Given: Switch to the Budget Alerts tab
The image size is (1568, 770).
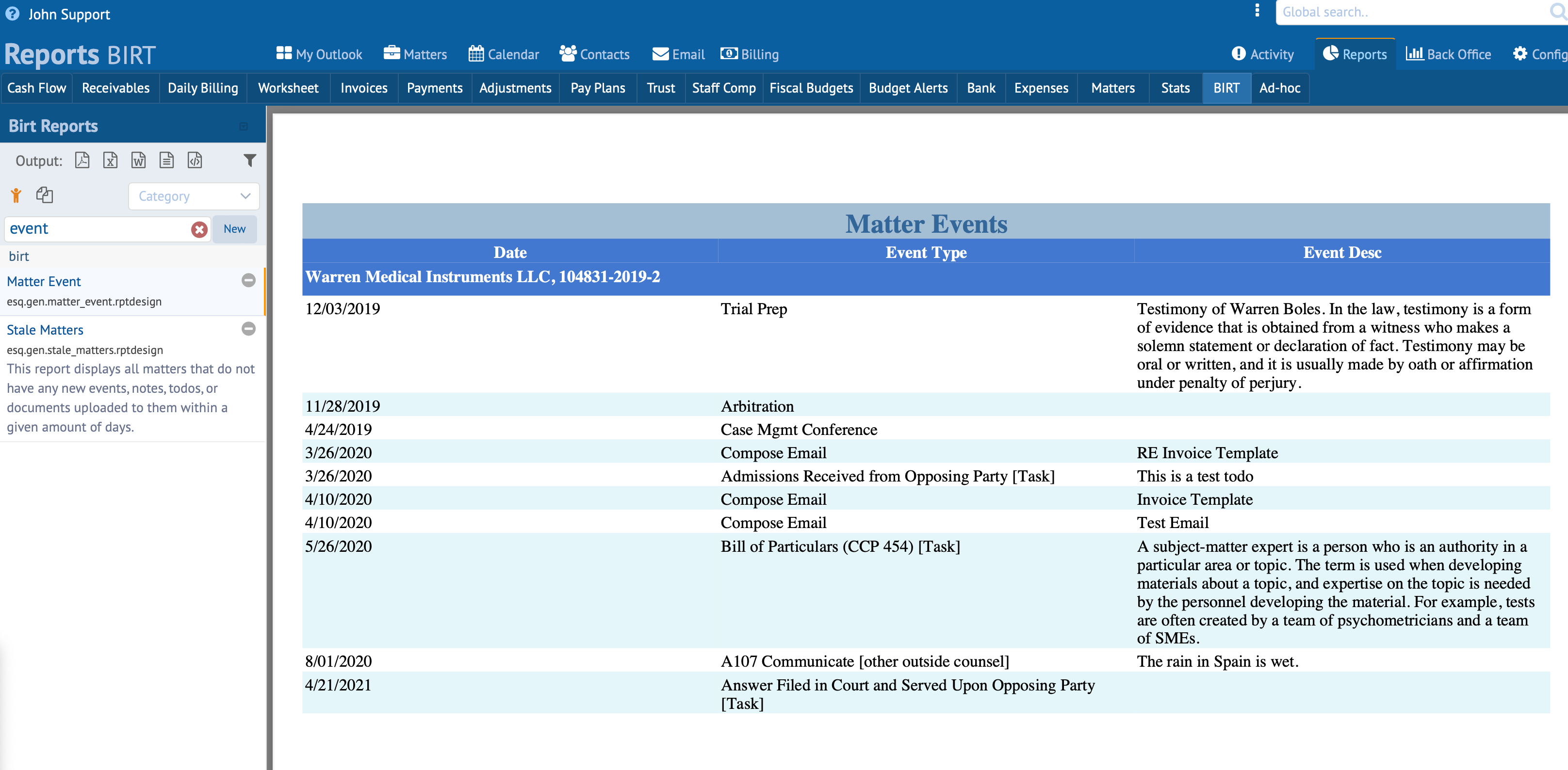Looking at the screenshot, I should click(908, 88).
